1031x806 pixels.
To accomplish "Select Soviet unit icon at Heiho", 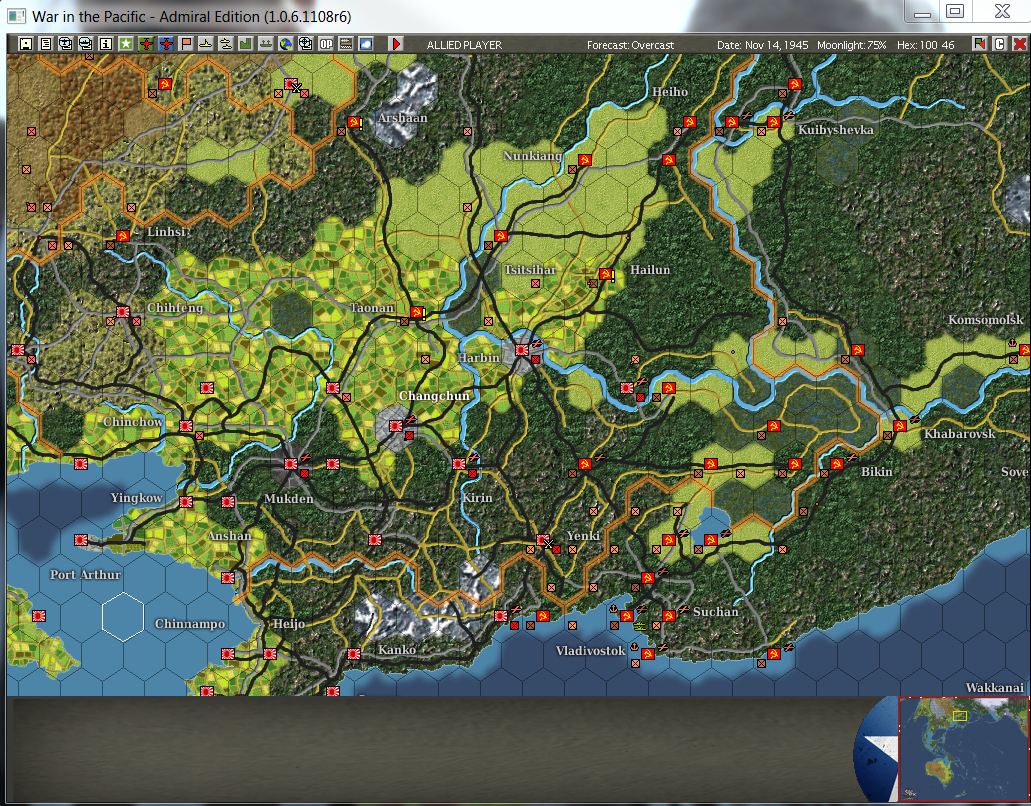I will (x=689, y=122).
